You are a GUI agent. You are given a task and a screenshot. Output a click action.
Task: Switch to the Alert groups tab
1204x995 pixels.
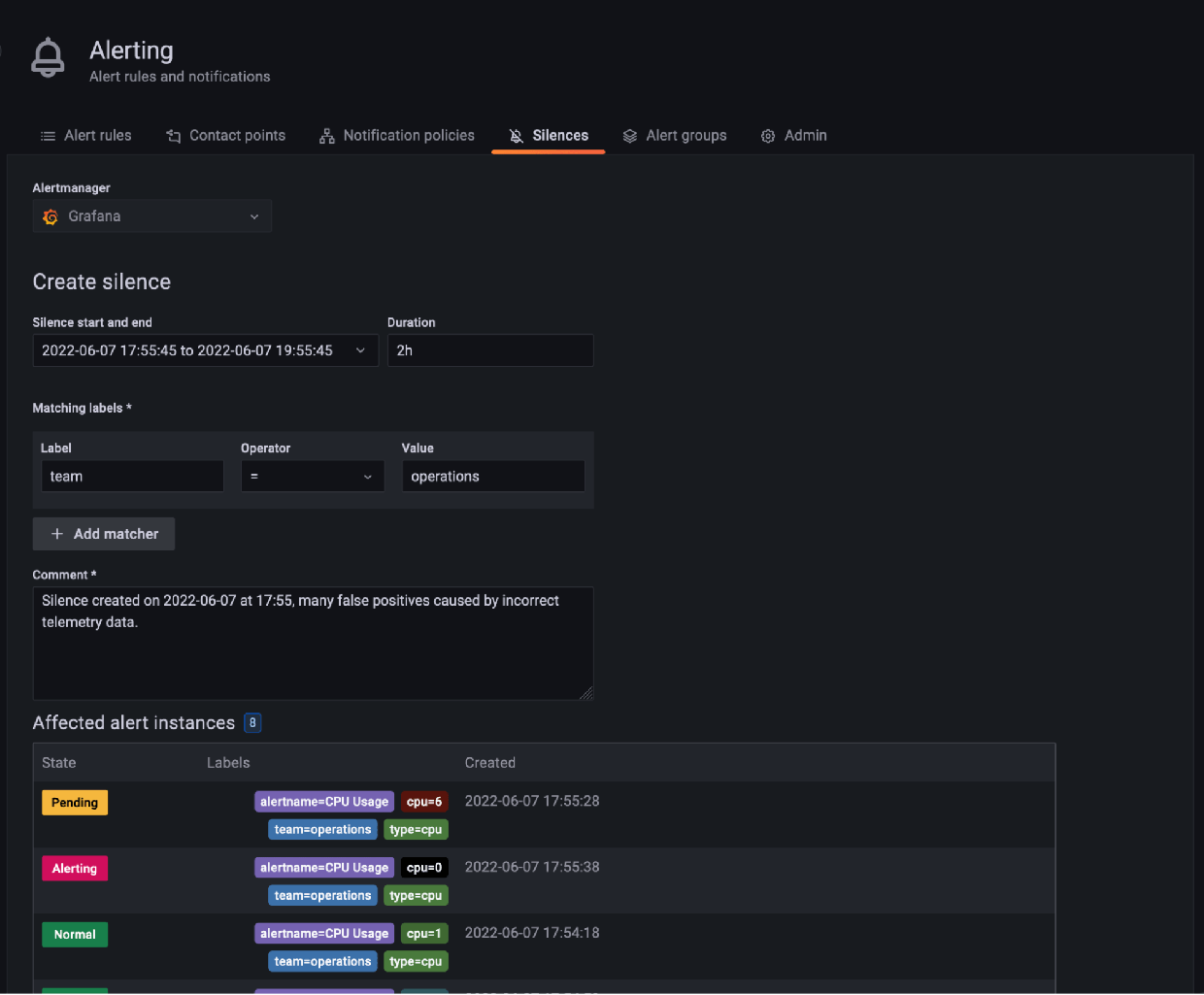click(x=686, y=135)
